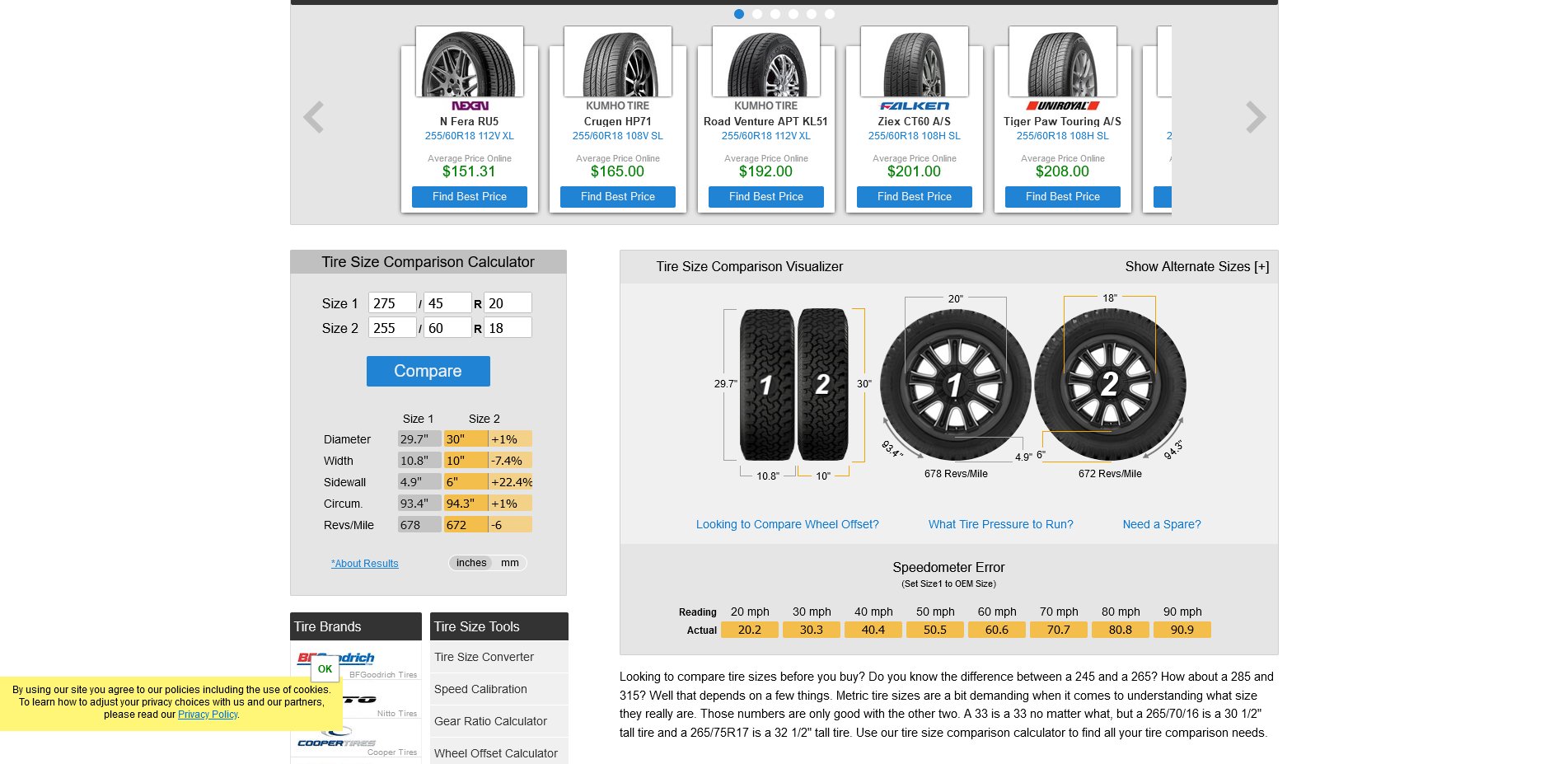Open the Speed Calibration tool
The image size is (1568, 764).
[x=480, y=689]
